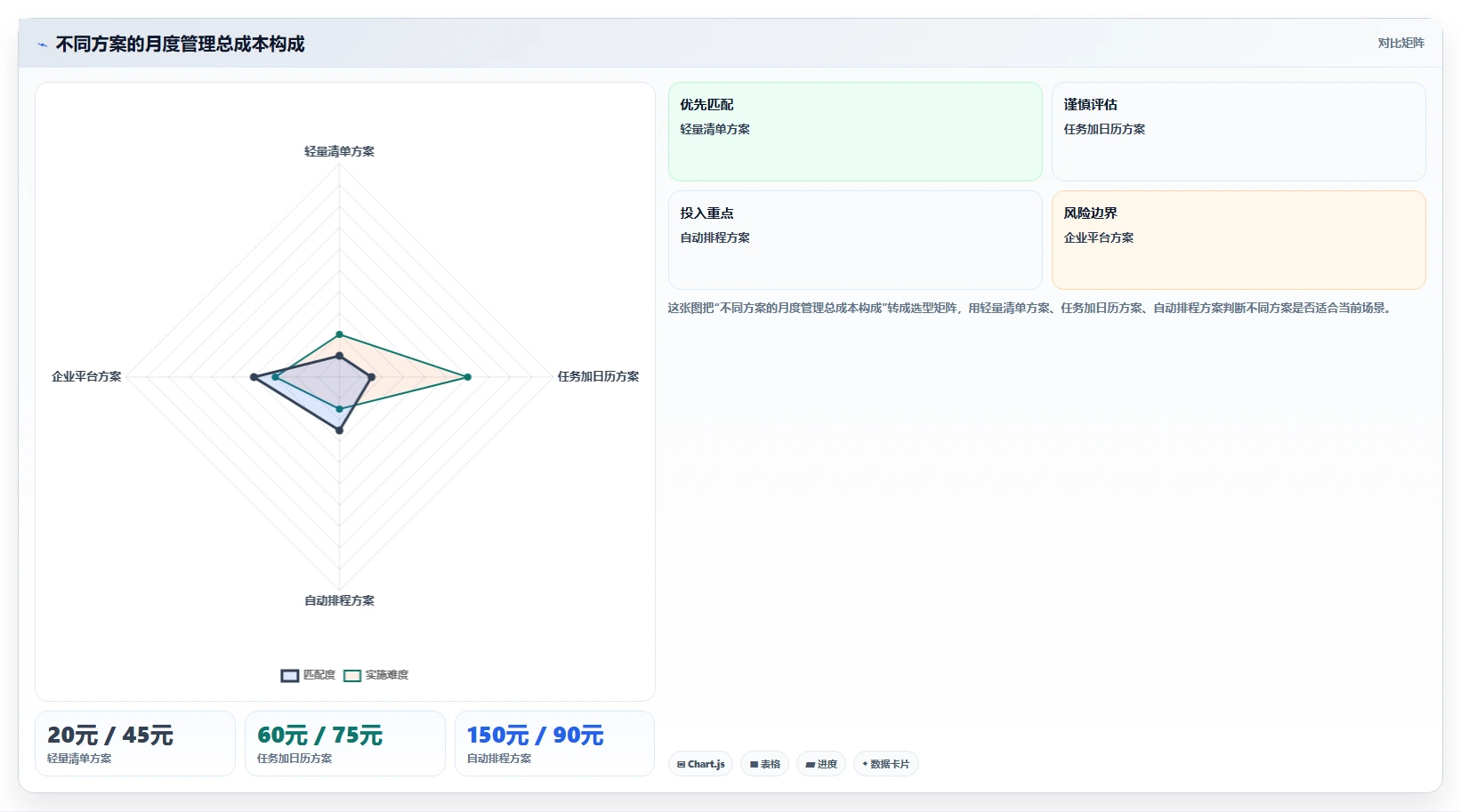
Task: Click the 20元 / 45元 stat card
Action: [135, 744]
